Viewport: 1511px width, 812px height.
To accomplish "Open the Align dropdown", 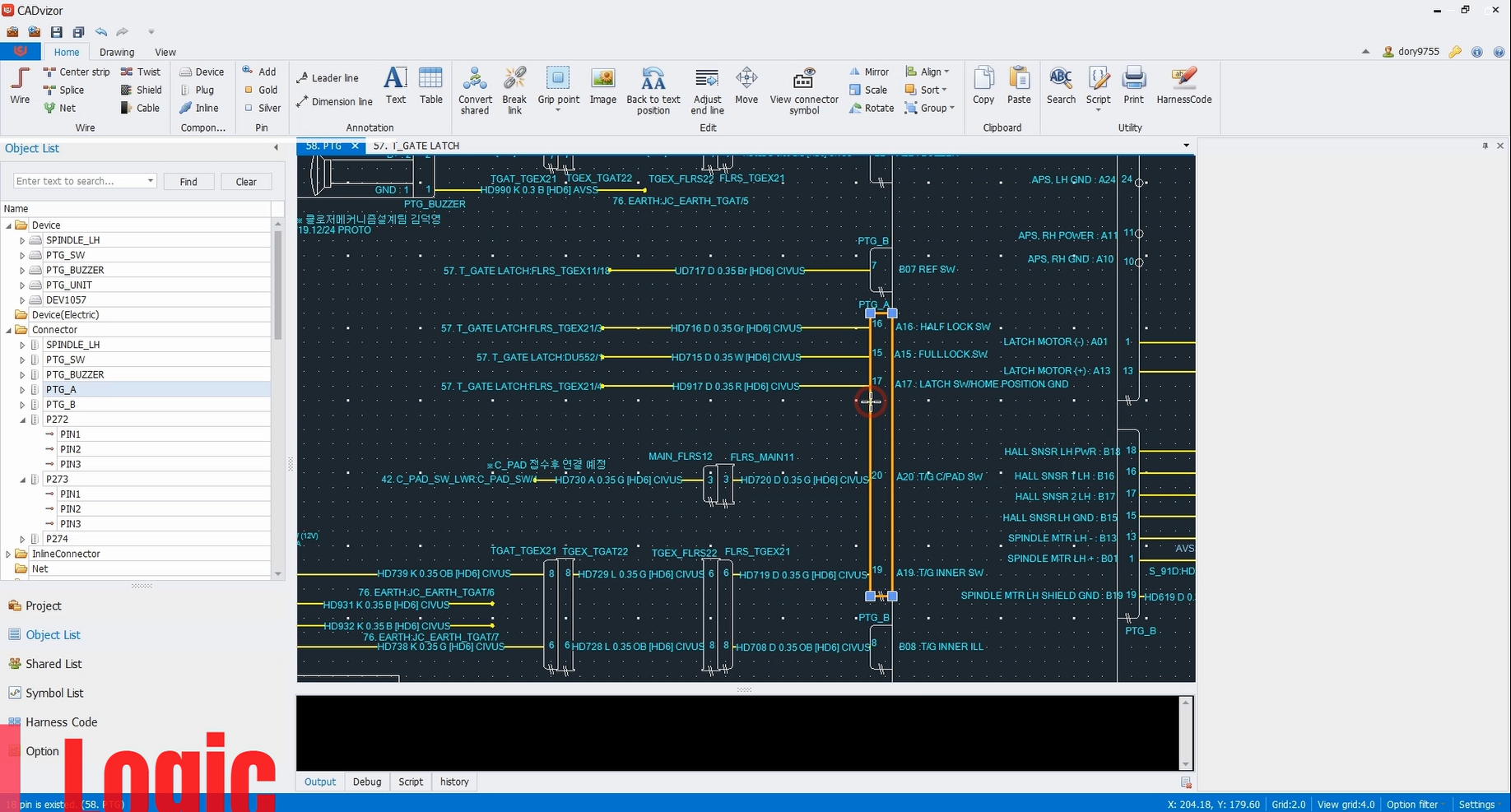I will click(x=928, y=72).
